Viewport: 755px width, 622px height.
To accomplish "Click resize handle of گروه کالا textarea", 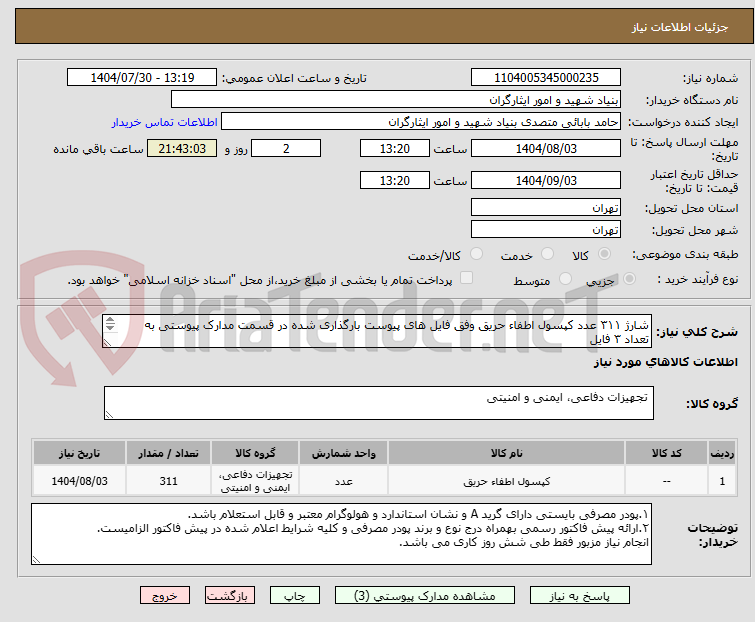I will click(109, 415).
